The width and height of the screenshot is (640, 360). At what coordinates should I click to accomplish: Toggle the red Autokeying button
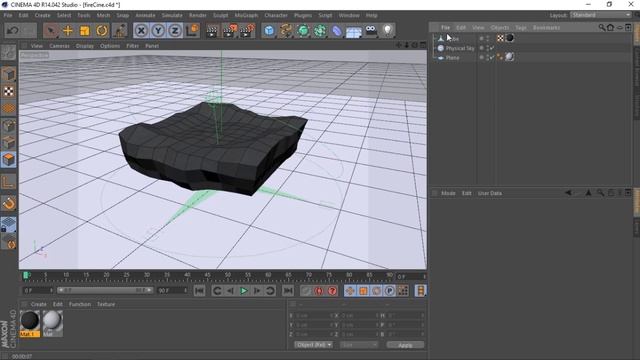coord(319,291)
